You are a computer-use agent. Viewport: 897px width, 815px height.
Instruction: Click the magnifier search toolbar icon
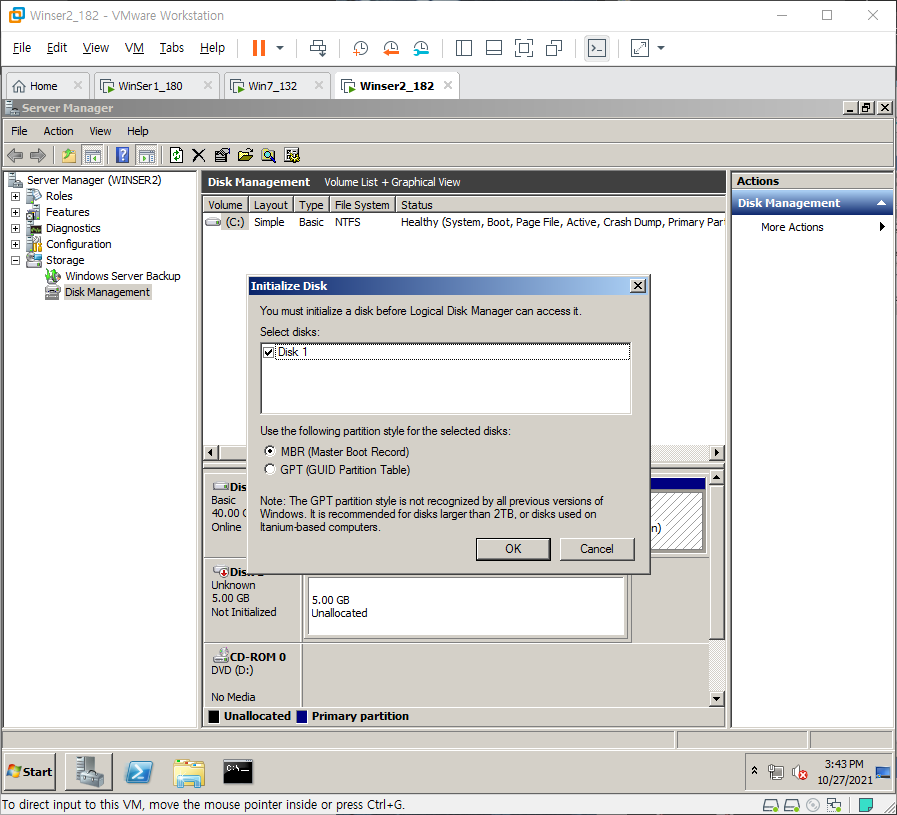268,155
